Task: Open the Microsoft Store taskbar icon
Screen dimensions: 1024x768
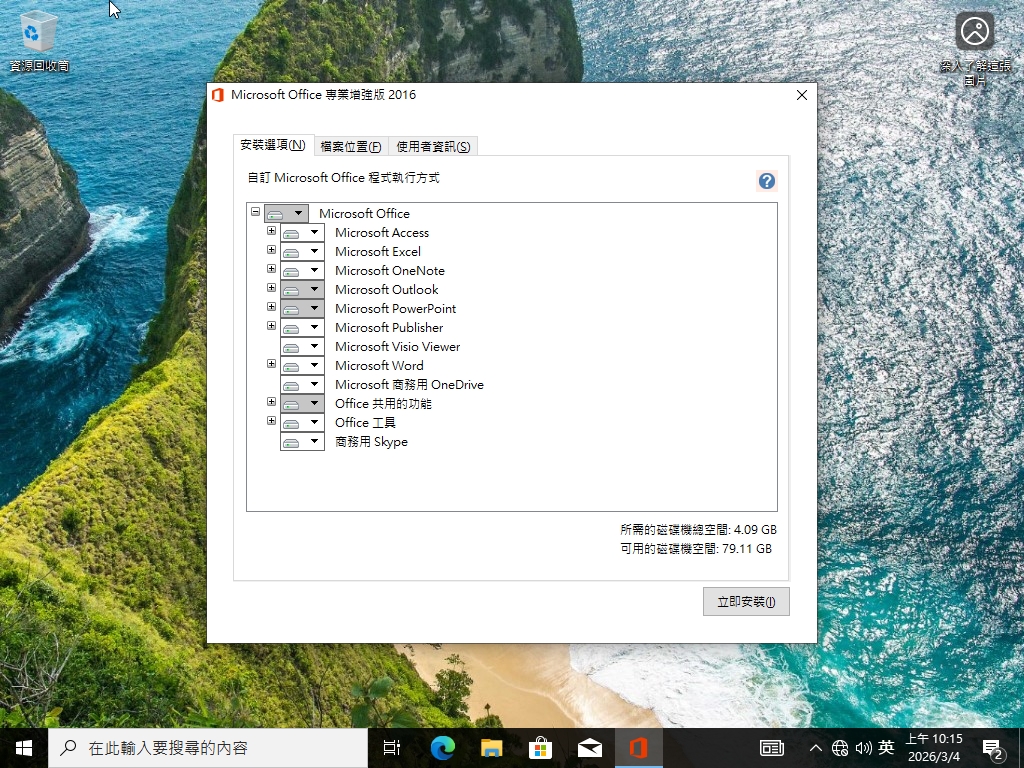Action: [540, 747]
